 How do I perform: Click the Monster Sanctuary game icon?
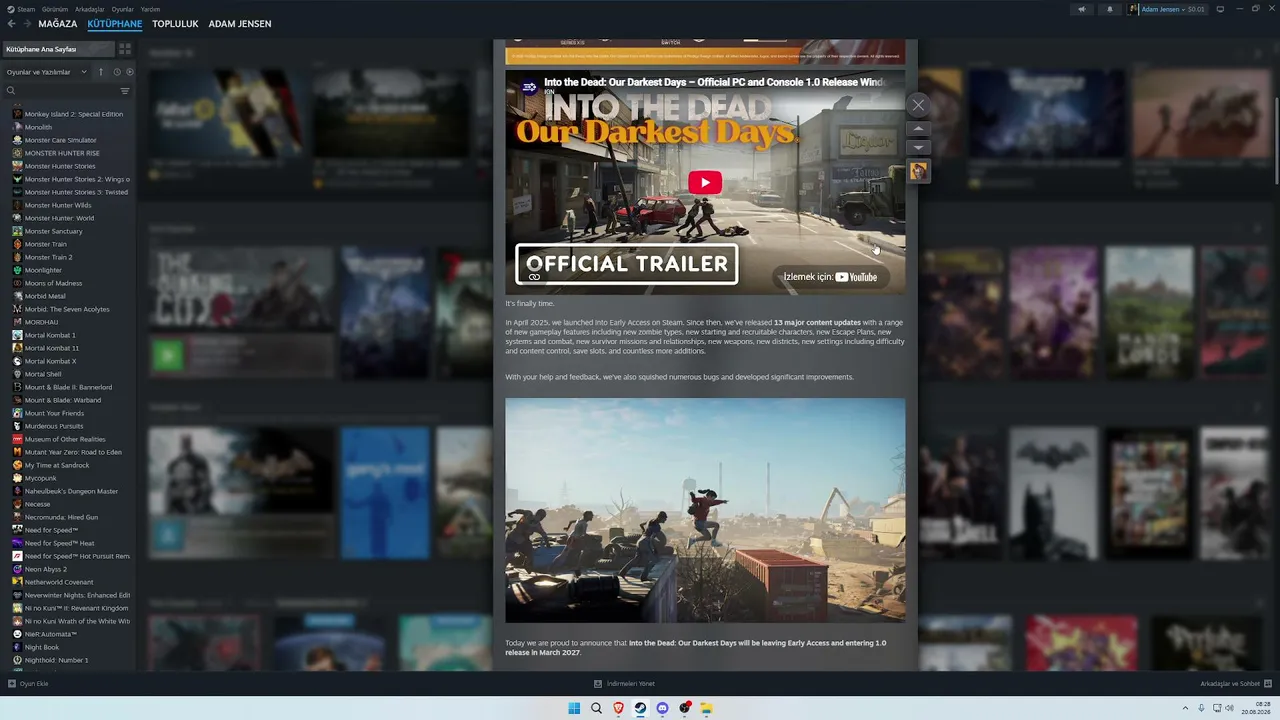17,231
